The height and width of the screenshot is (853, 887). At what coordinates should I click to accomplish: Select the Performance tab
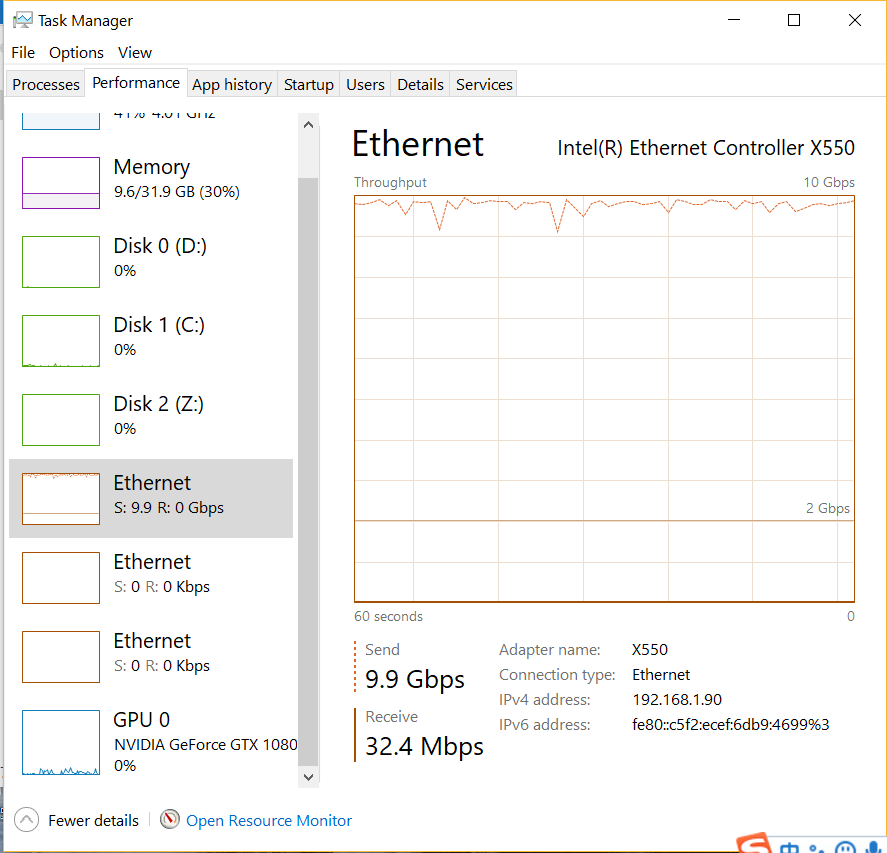click(136, 83)
